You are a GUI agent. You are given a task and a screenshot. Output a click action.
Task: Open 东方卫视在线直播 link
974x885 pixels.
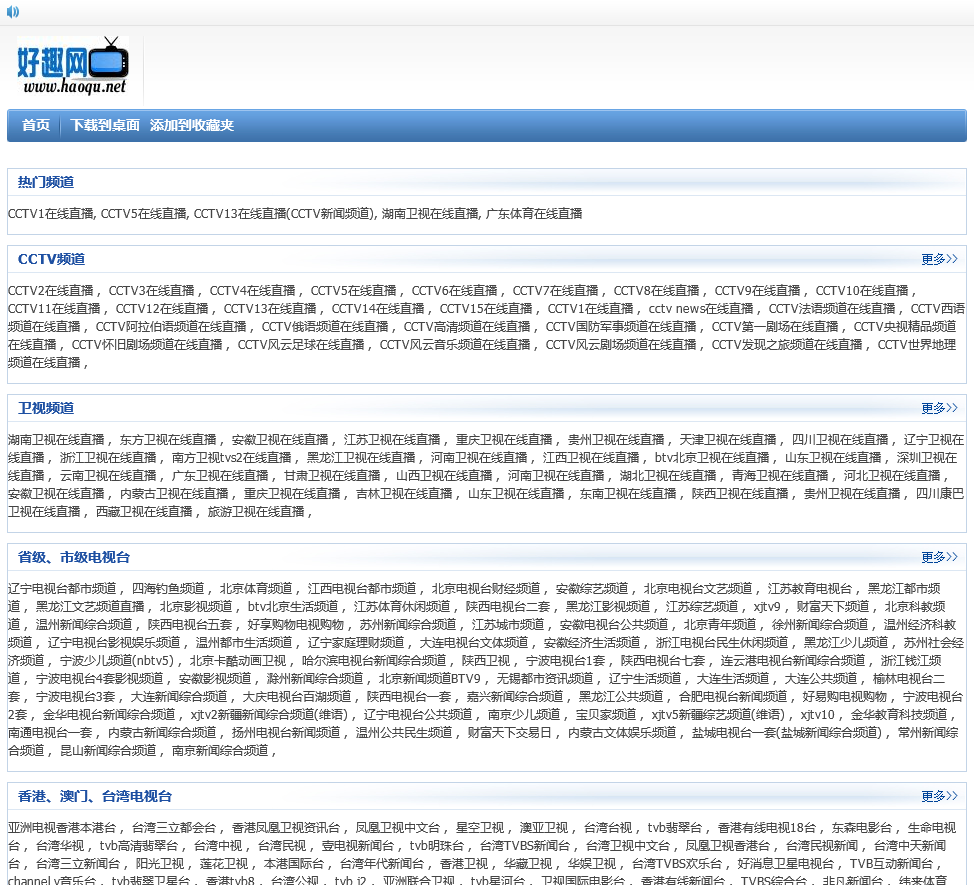coord(168,440)
